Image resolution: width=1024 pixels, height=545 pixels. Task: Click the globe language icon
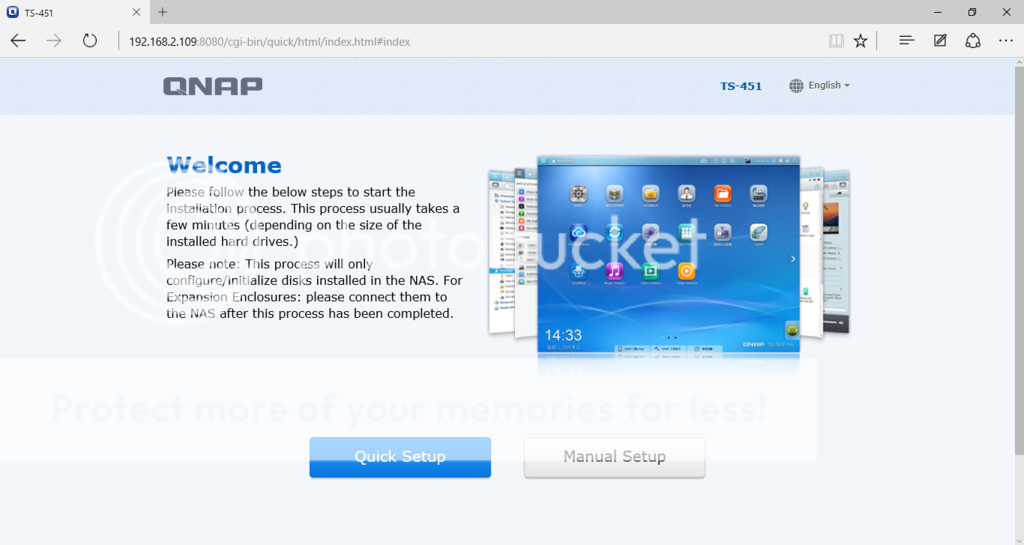point(796,86)
